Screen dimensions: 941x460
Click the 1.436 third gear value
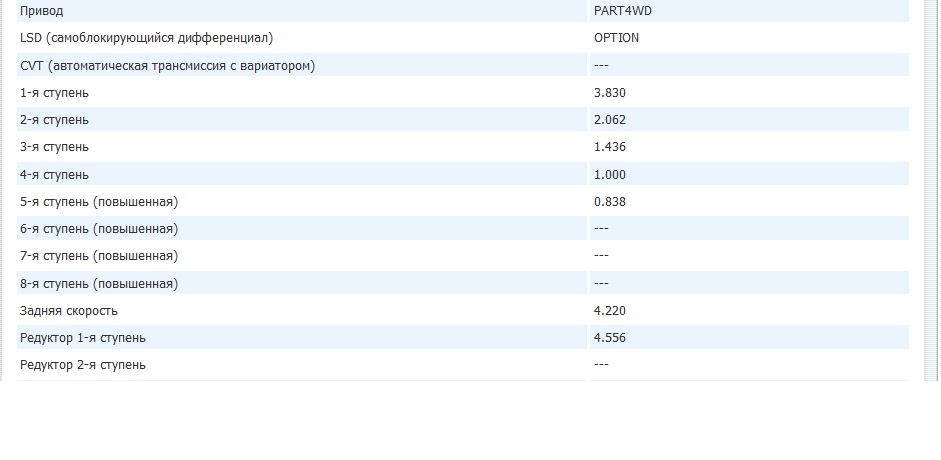[x=609, y=147]
